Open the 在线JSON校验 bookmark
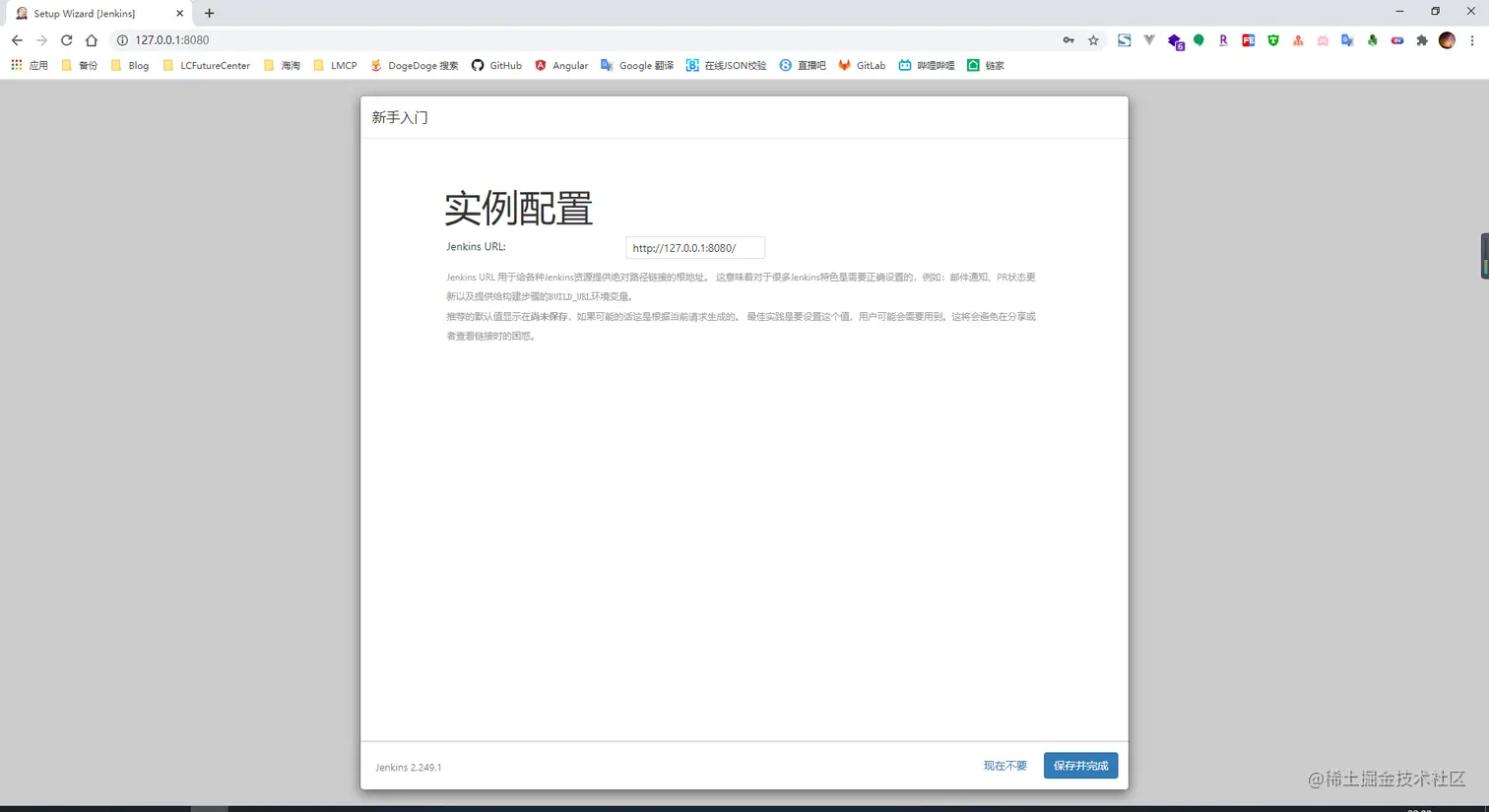This screenshot has width=1489, height=812. [726, 65]
